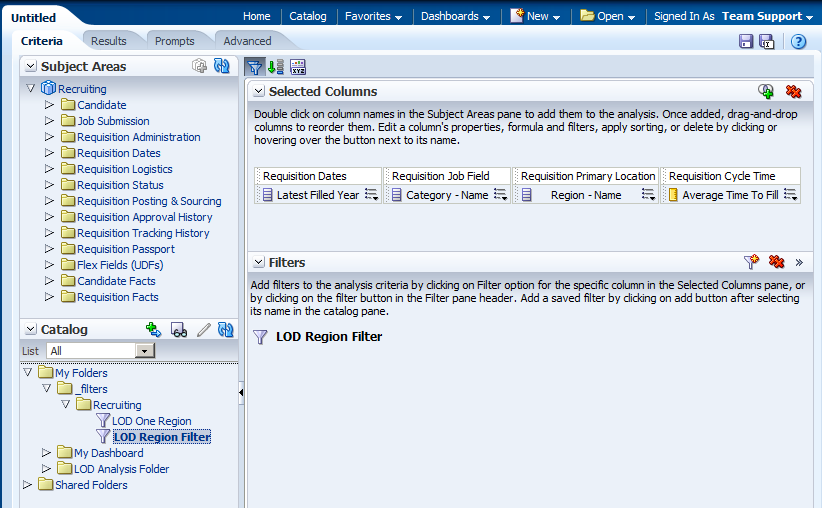Select Requisition Administration folder
The width and height of the screenshot is (822, 508).
[138, 137]
